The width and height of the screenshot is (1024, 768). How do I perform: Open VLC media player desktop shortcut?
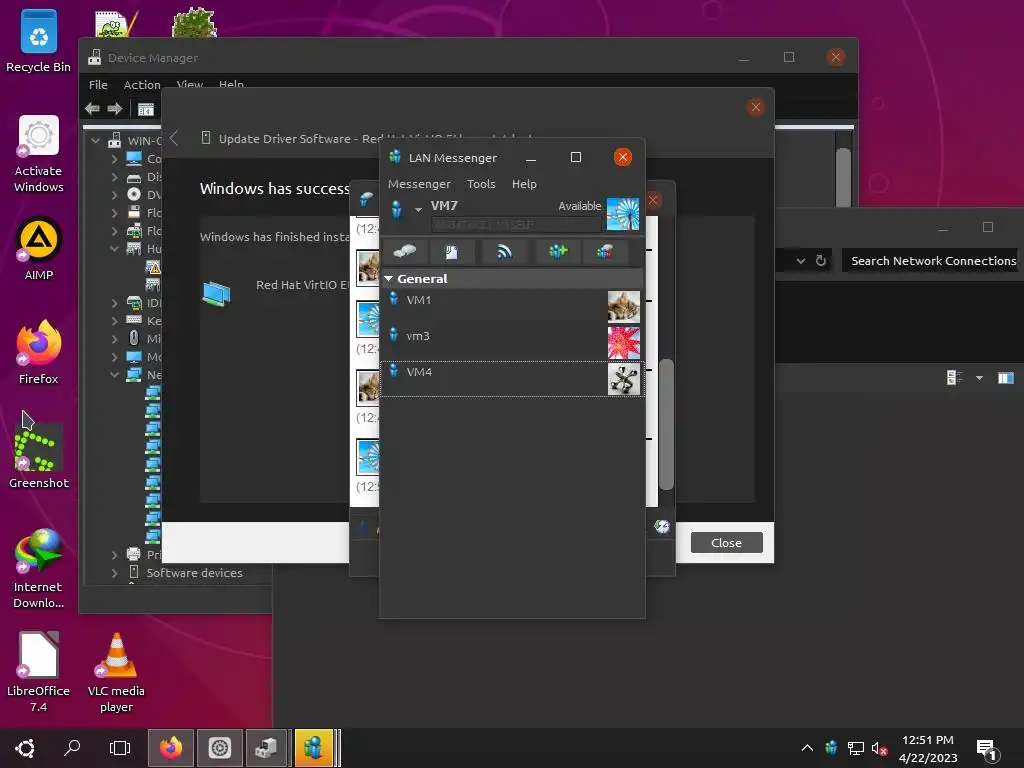pos(116,673)
